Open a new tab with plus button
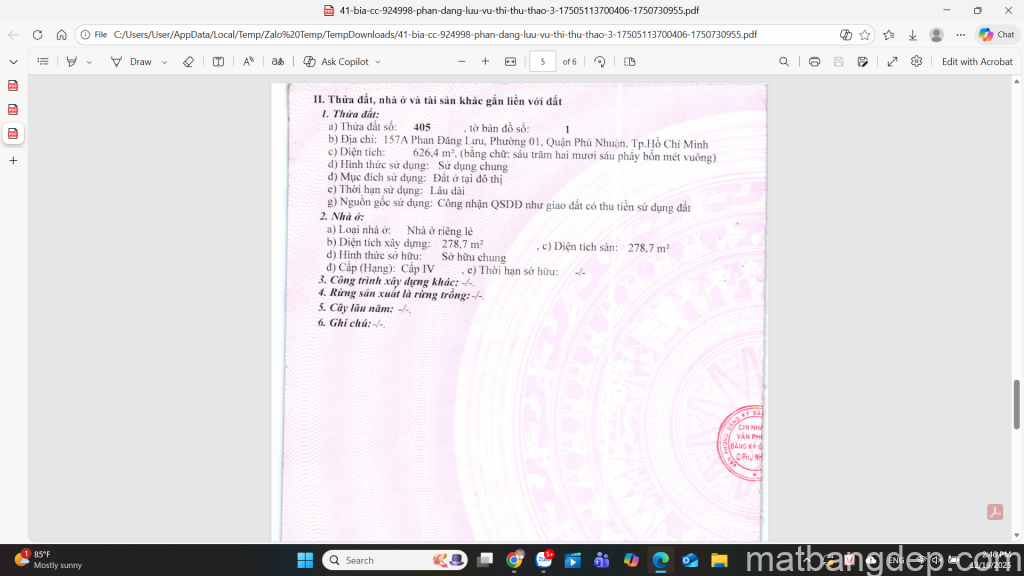The image size is (1024, 576). (13, 160)
